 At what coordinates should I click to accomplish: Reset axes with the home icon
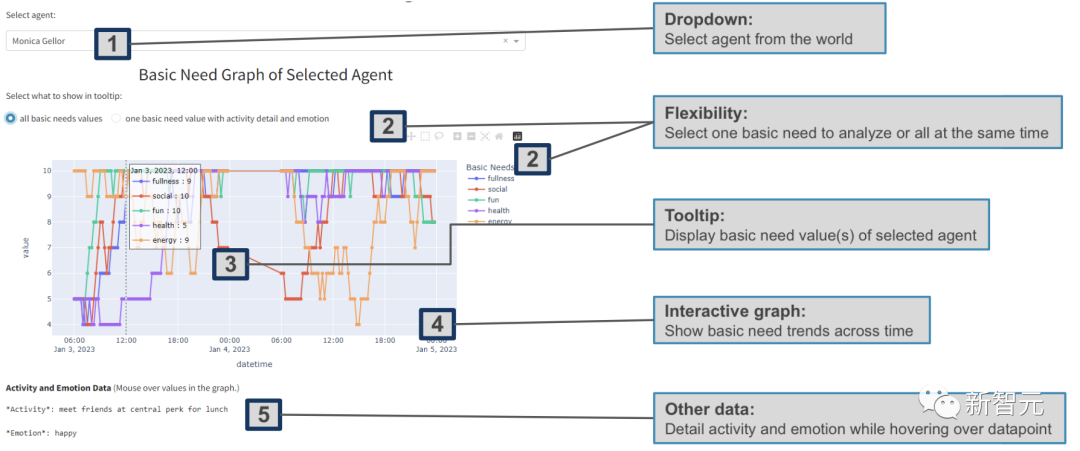pos(499,136)
